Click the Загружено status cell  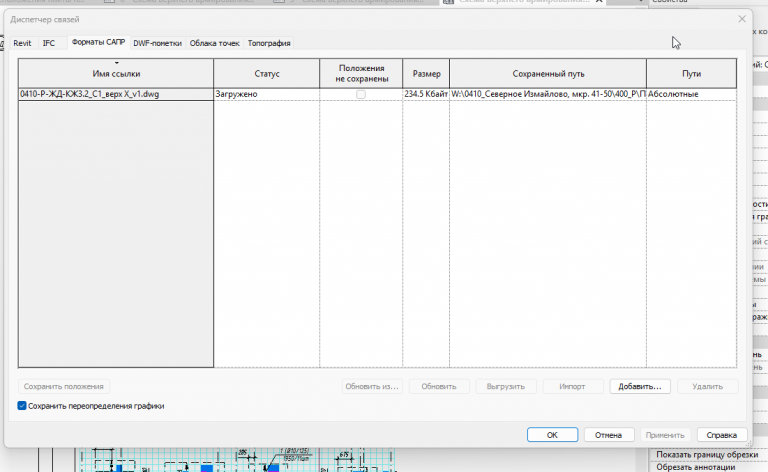(x=266, y=94)
